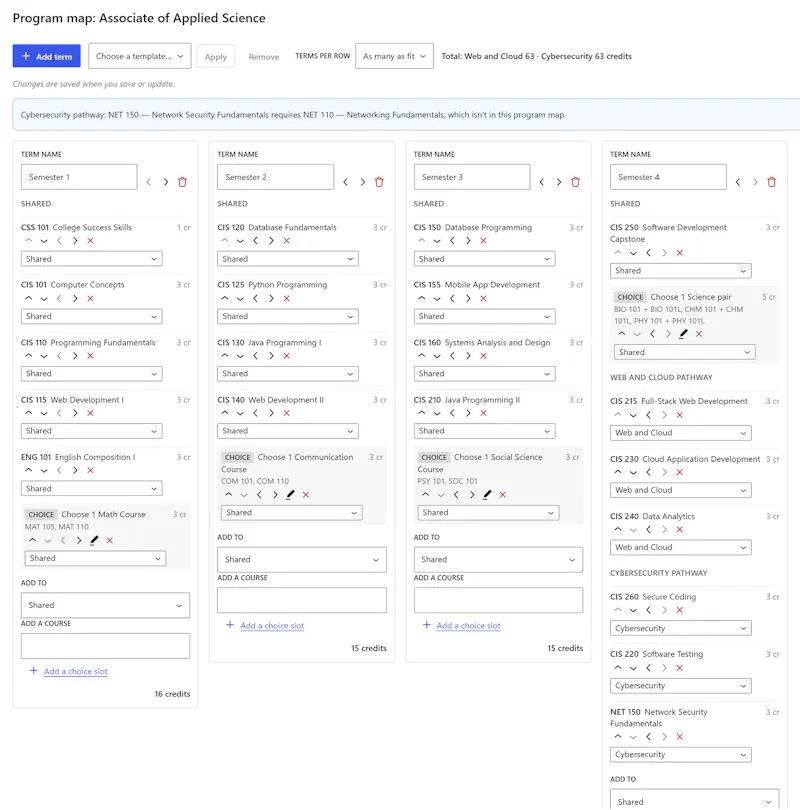Click the Remove button
This screenshot has width=800, height=810.
[263, 57]
